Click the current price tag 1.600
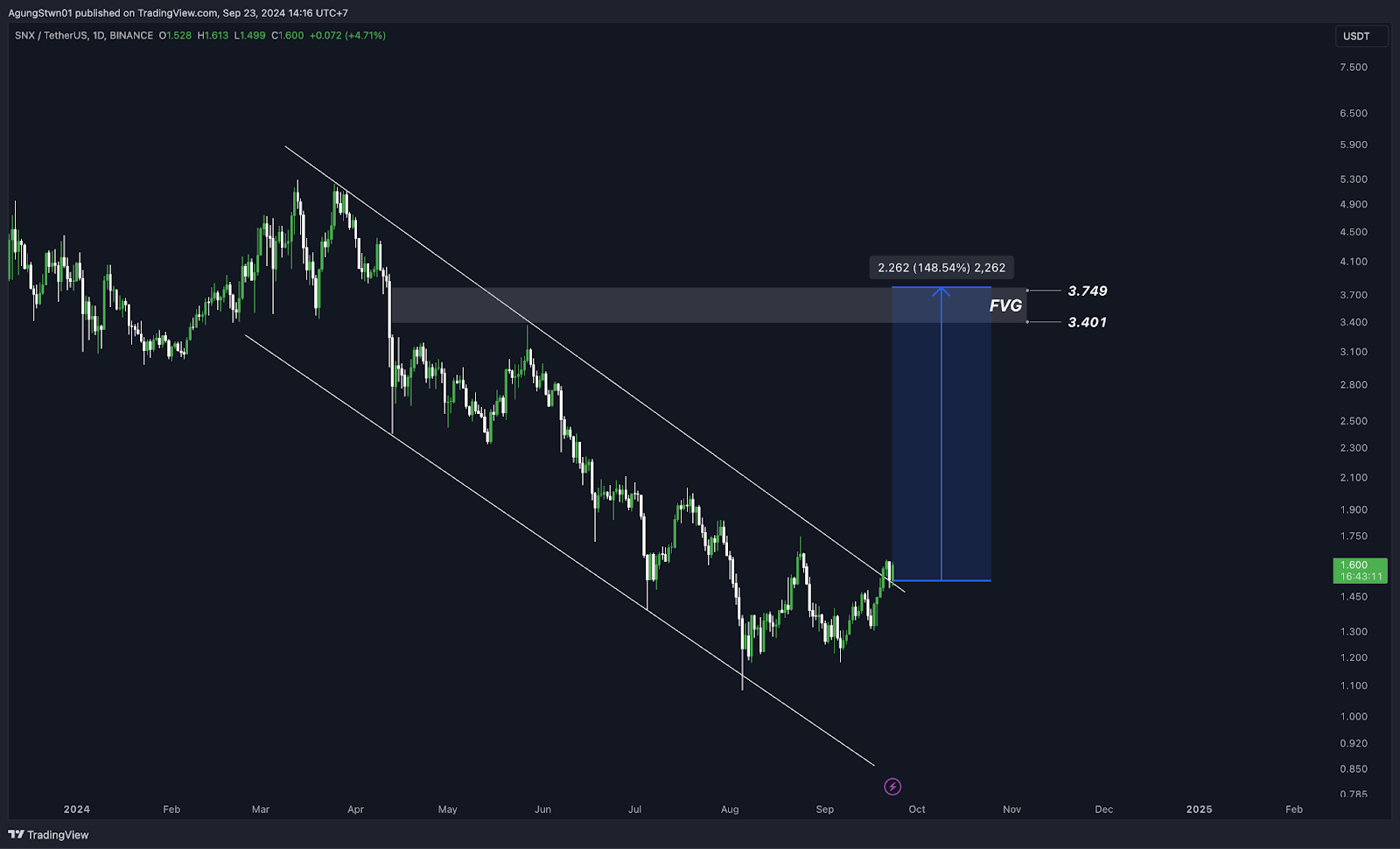 click(x=1360, y=571)
